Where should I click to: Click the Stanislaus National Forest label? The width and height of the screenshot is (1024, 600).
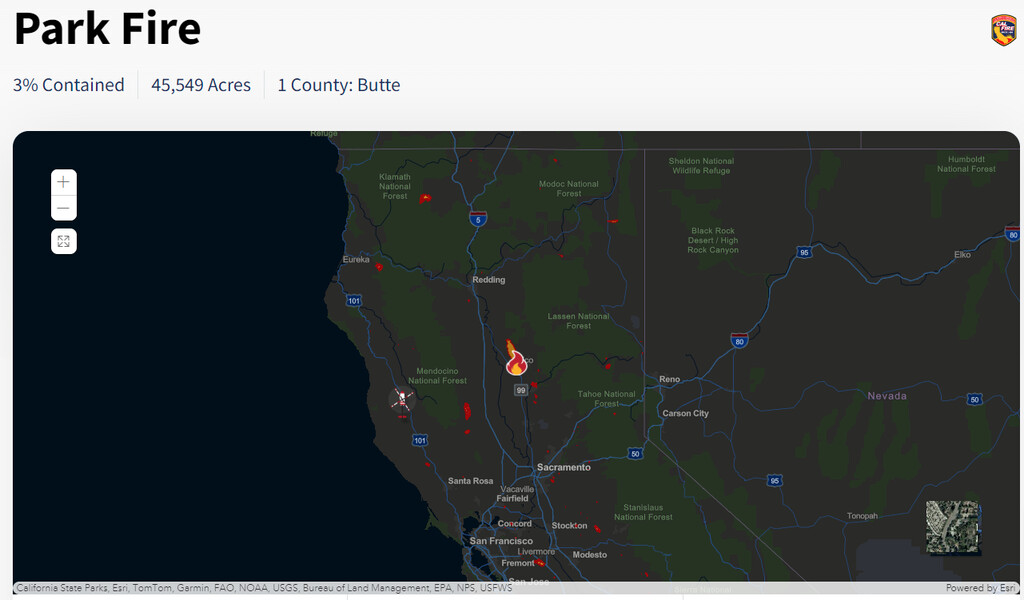click(643, 512)
